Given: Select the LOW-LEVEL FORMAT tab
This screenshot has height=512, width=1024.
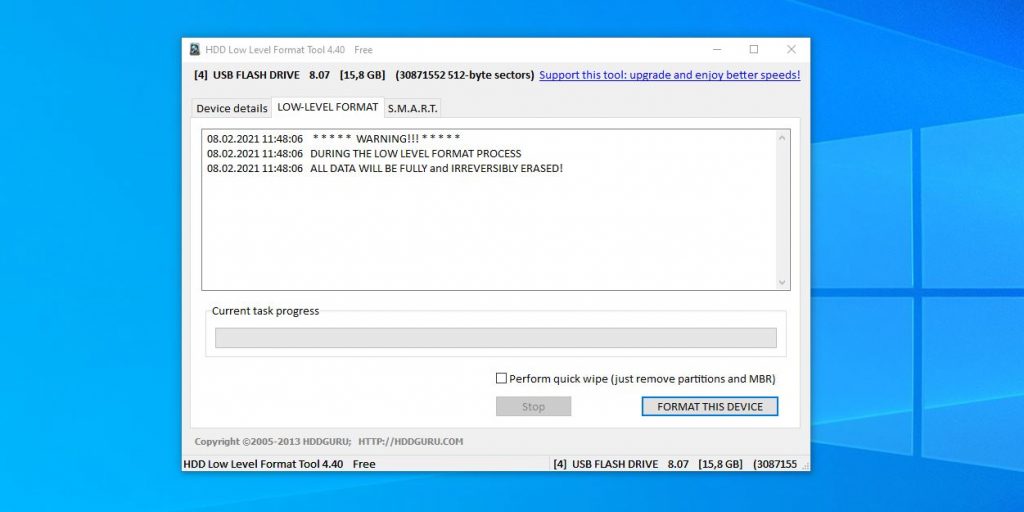Looking at the screenshot, I should 328,107.
